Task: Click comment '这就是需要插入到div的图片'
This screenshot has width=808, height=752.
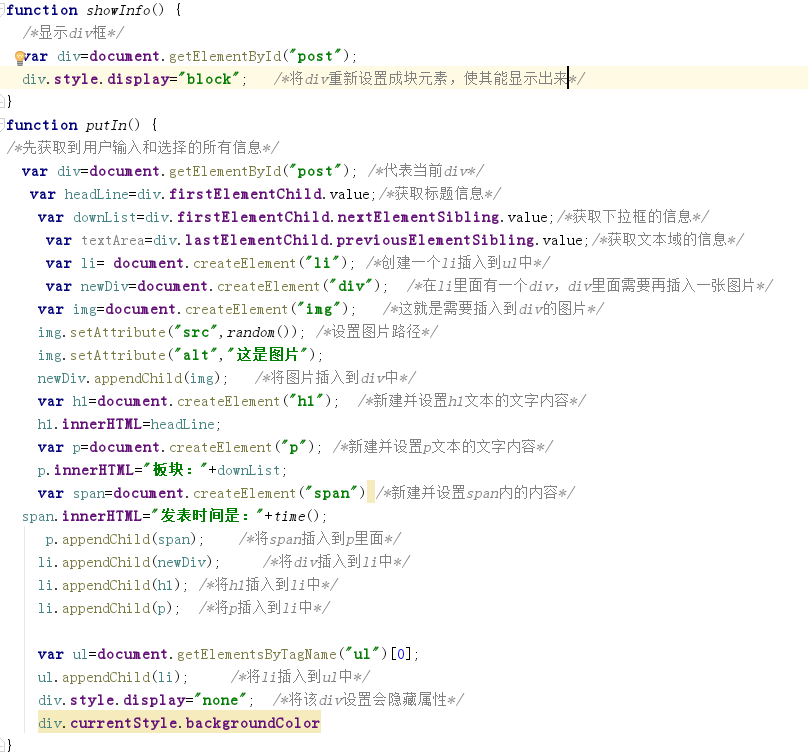Action: 492,309
